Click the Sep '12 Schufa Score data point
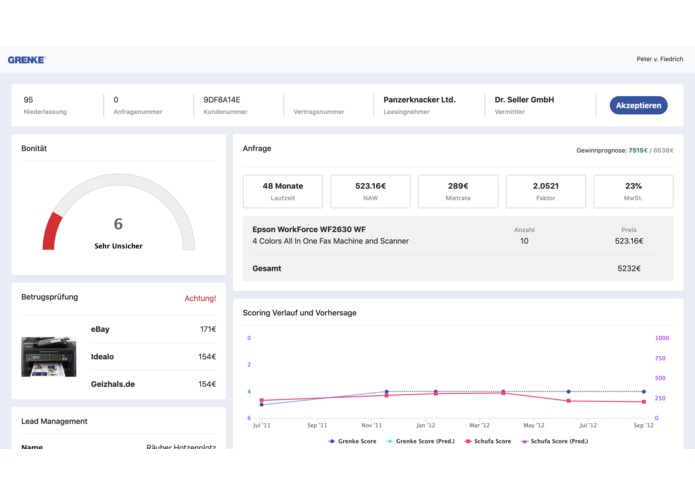This screenshot has width=695, height=494. [644, 402]
